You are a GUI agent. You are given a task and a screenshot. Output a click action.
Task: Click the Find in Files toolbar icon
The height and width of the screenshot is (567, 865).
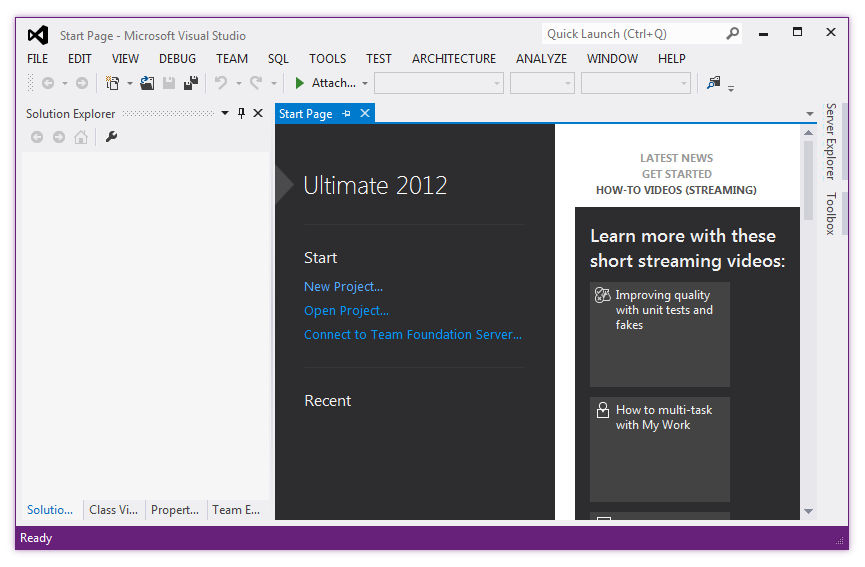pyautogui.click(x=713, y=83)
